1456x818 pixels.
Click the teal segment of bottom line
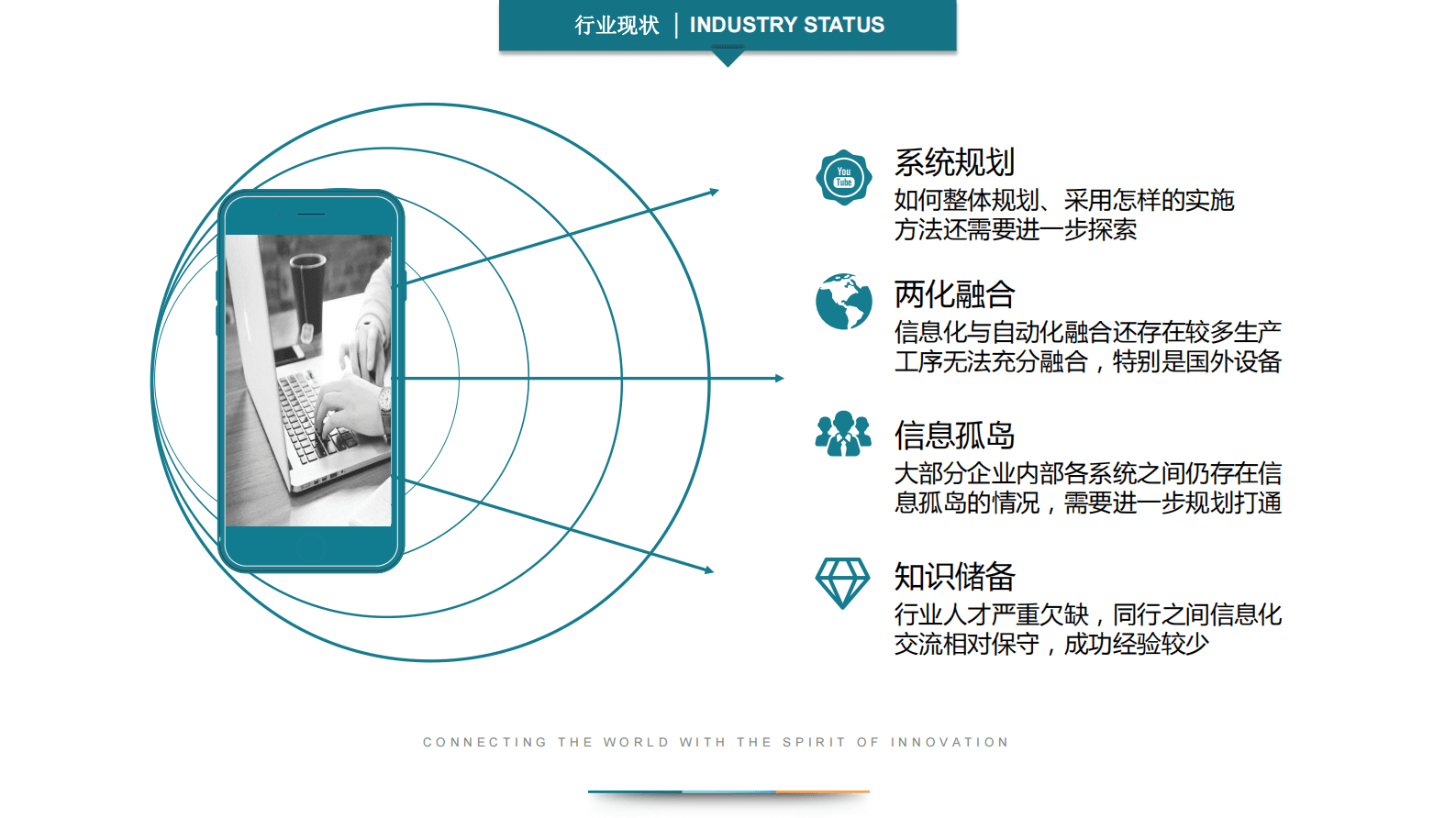click(x=635, y=791)
